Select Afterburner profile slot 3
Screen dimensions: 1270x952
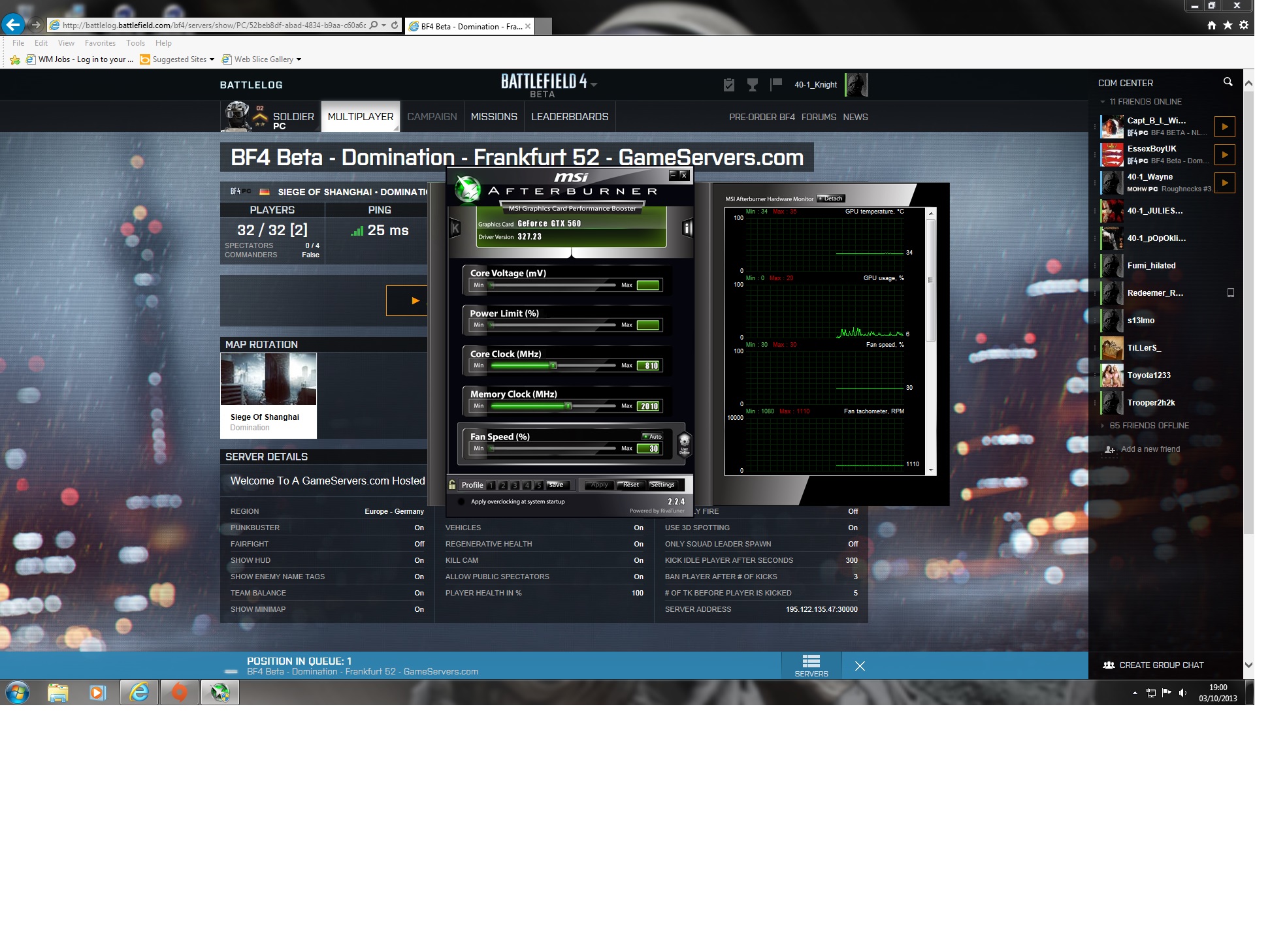515,485
